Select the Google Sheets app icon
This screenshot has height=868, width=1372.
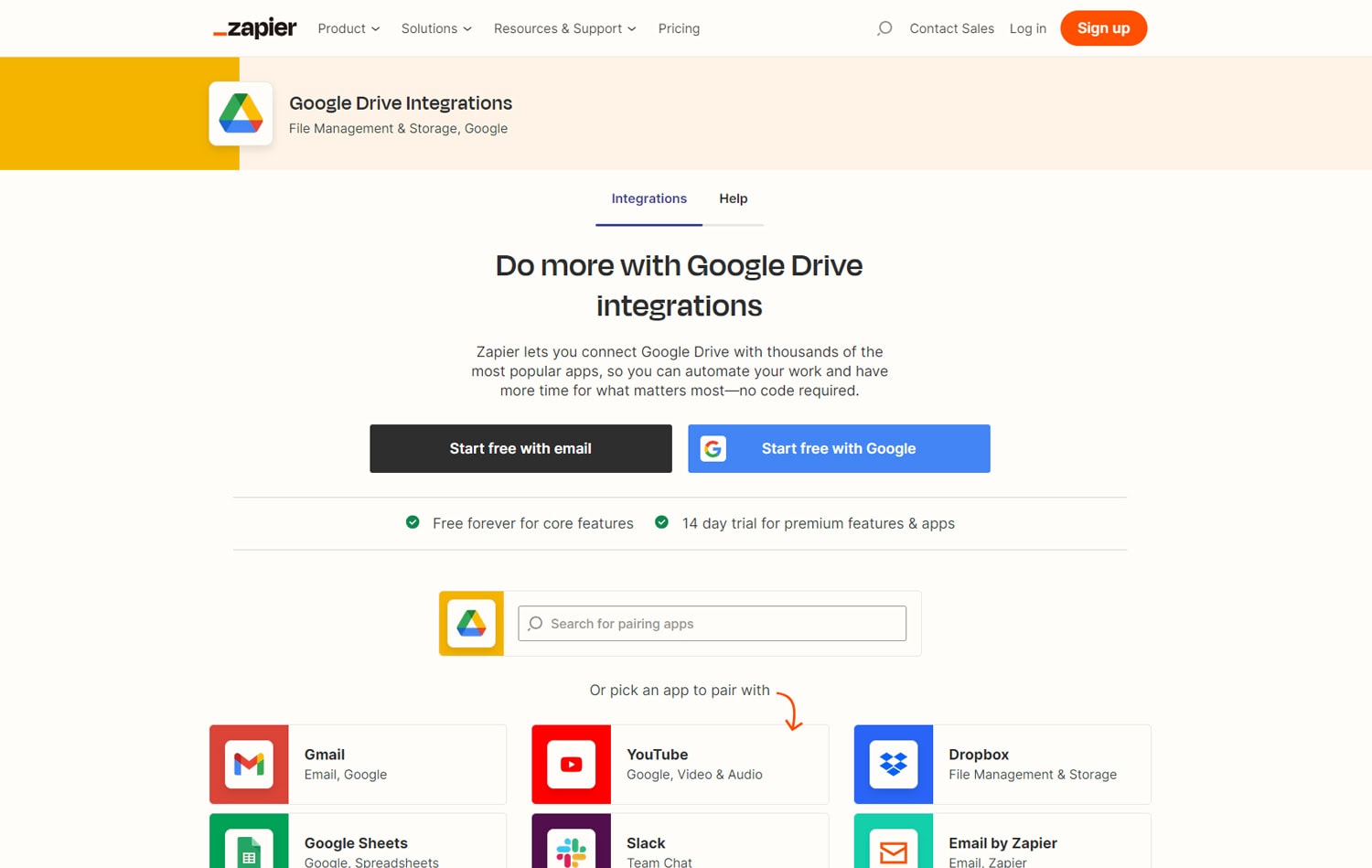click(x=249, y=851)
